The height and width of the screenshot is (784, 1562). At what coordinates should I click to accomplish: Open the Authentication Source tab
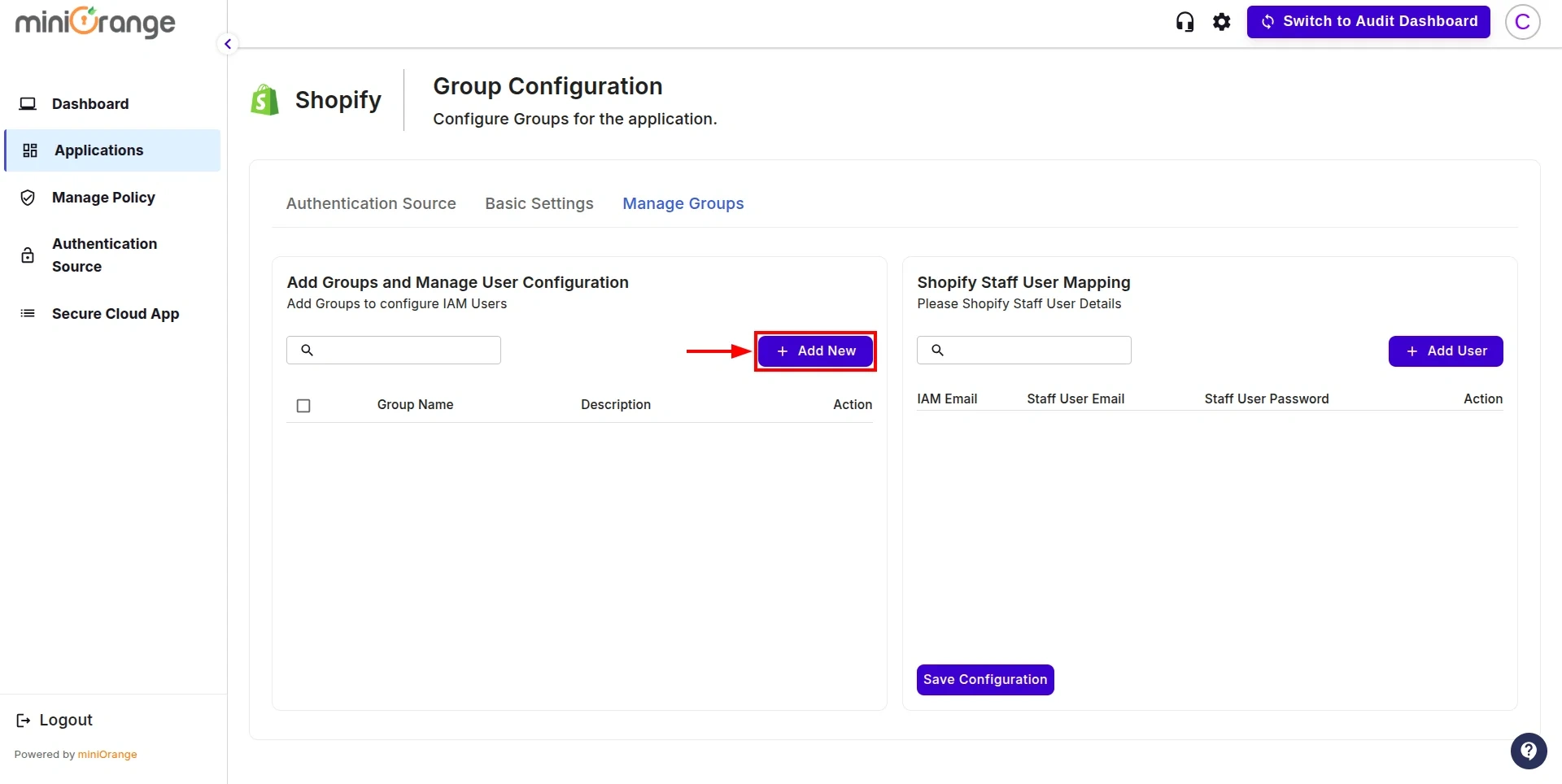coord(371,203)
